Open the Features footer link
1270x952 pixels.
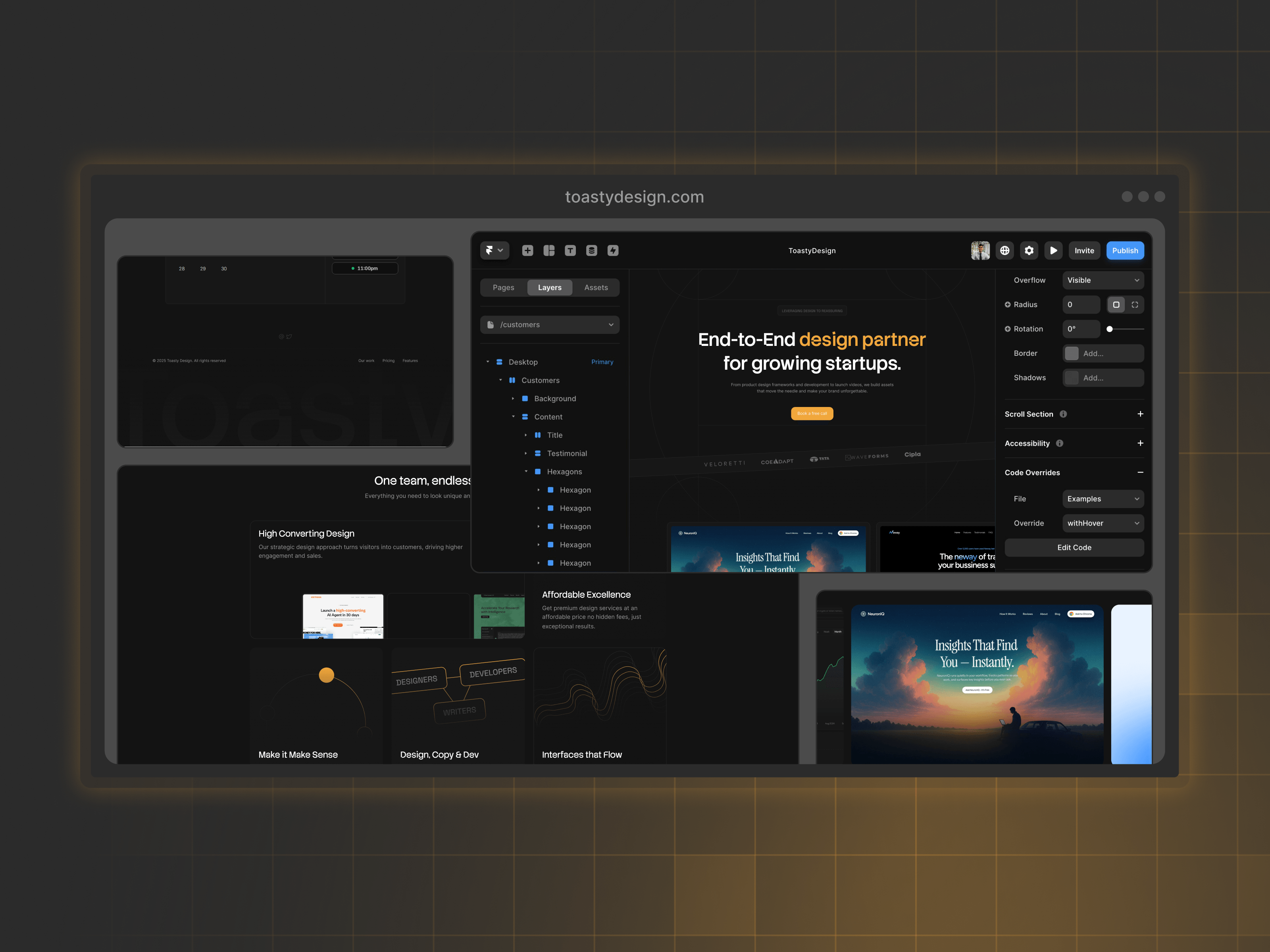(x=410, y=361)
